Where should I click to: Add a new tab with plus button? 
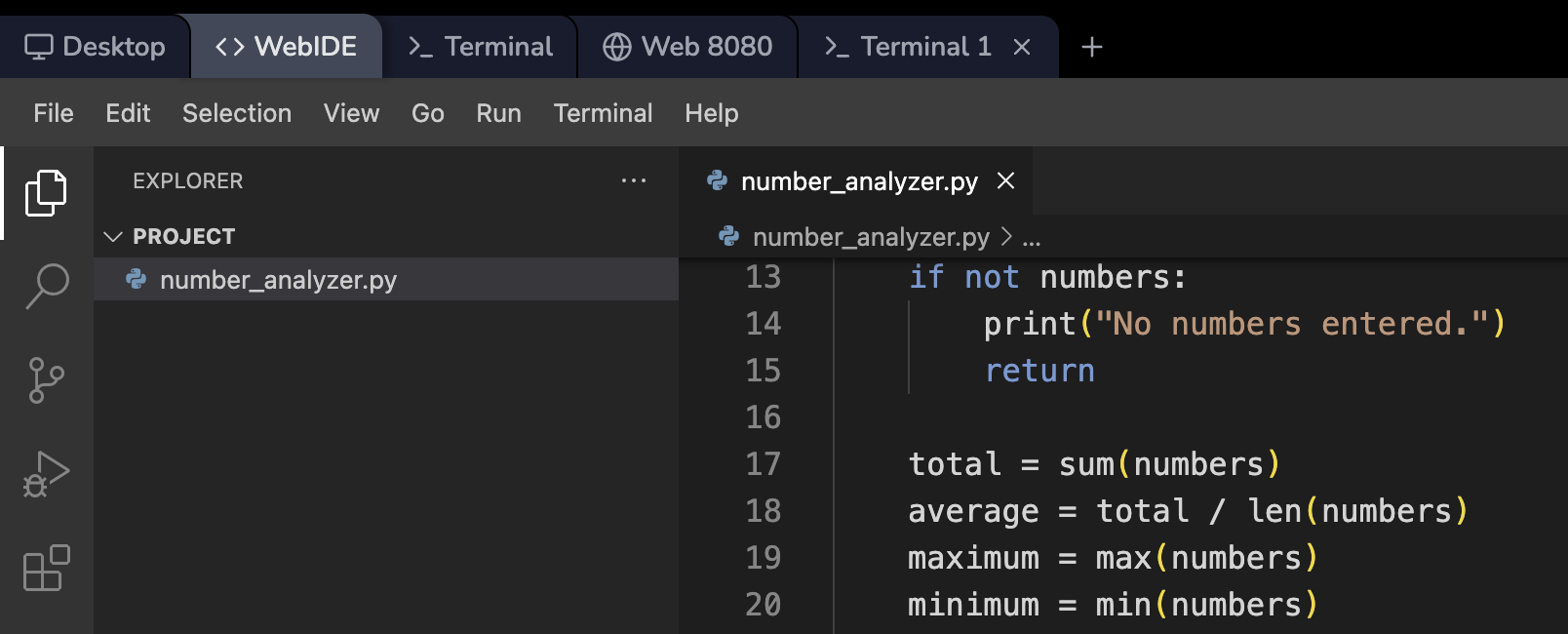tap(1092, 47)
